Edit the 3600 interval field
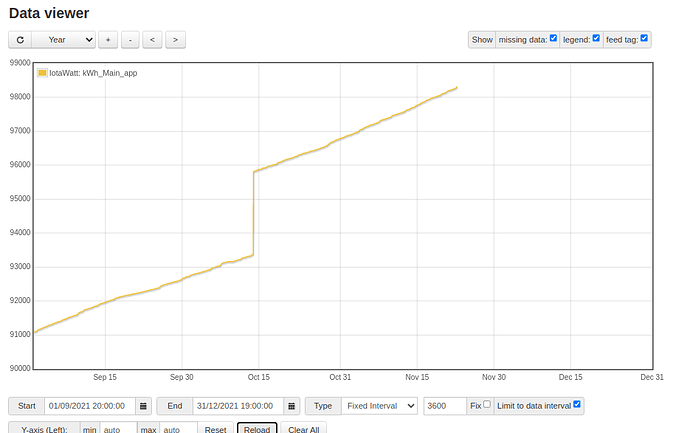The width and height of the screenshot is (690, 433). [445, 406]
